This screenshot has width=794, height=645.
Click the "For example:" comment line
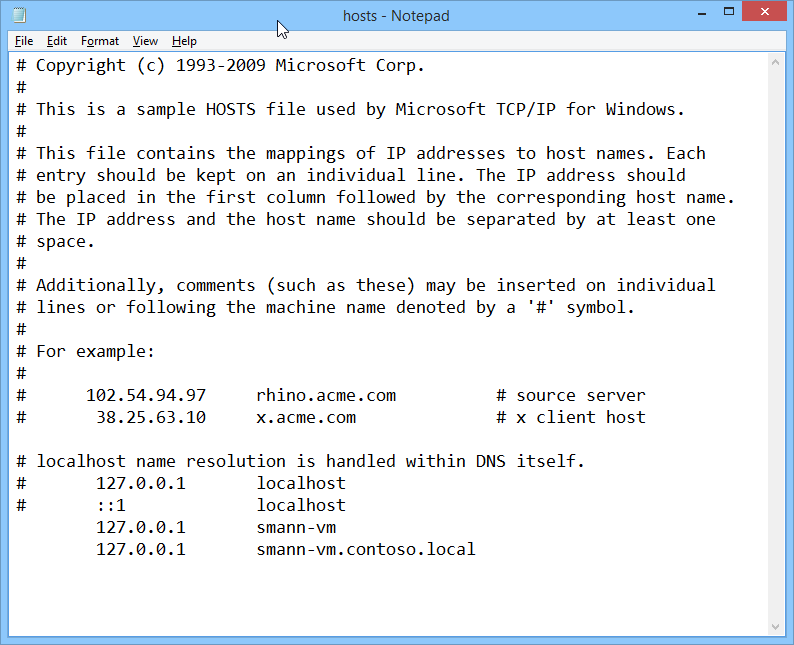[x=85, y=351]
